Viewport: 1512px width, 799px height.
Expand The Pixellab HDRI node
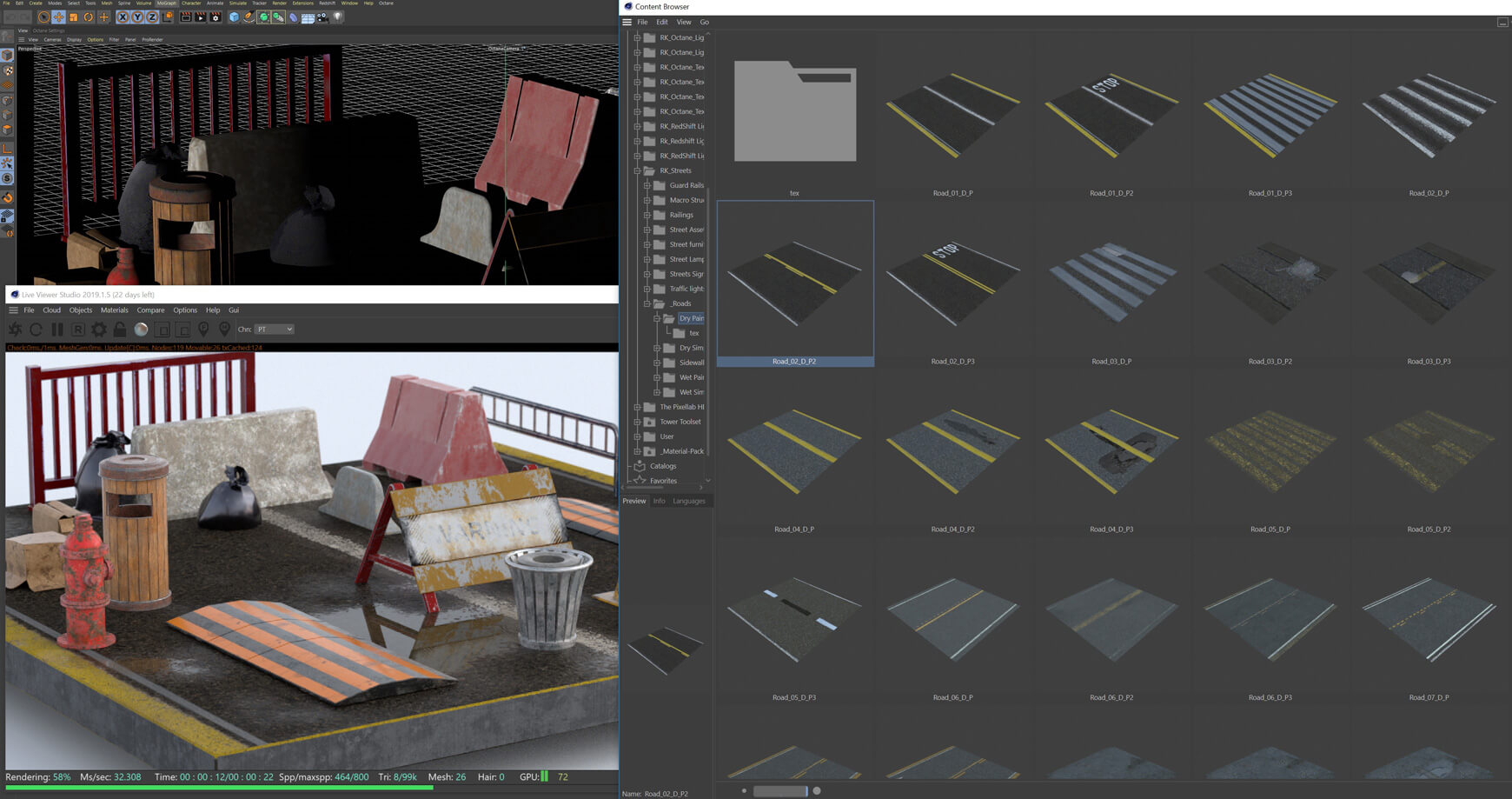(x=637, y=407)
